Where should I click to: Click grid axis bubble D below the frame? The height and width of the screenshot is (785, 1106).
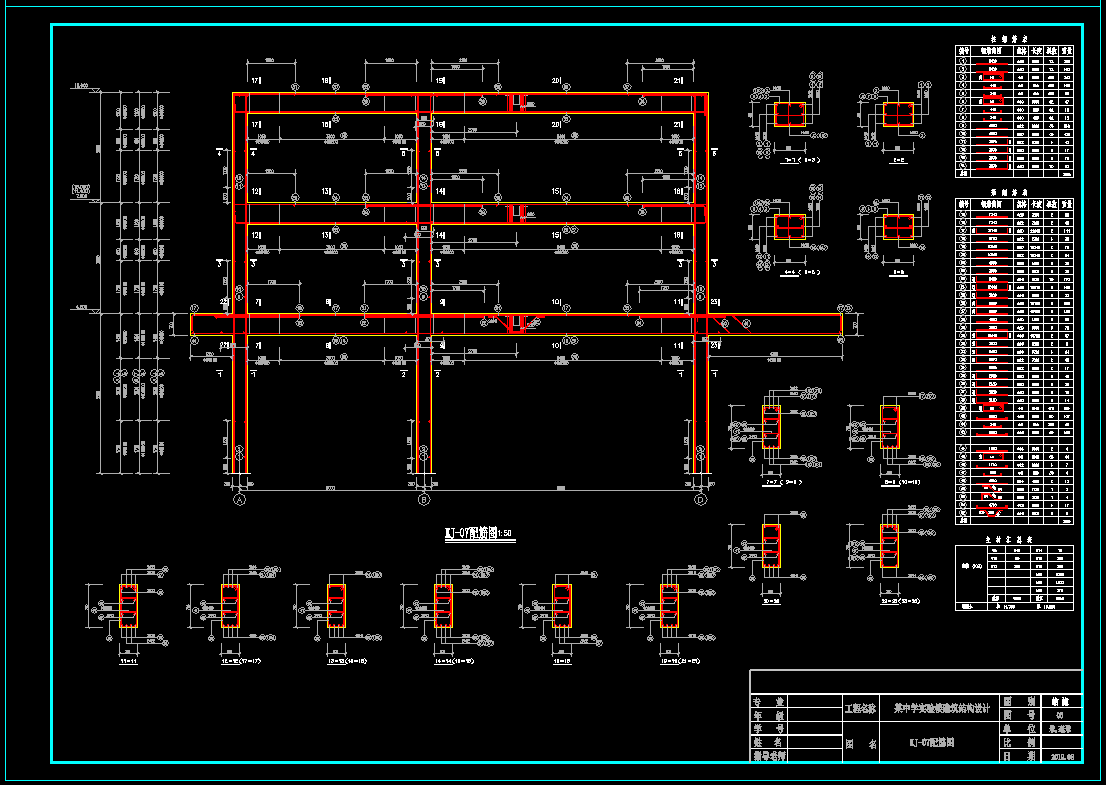coord(700,498)
